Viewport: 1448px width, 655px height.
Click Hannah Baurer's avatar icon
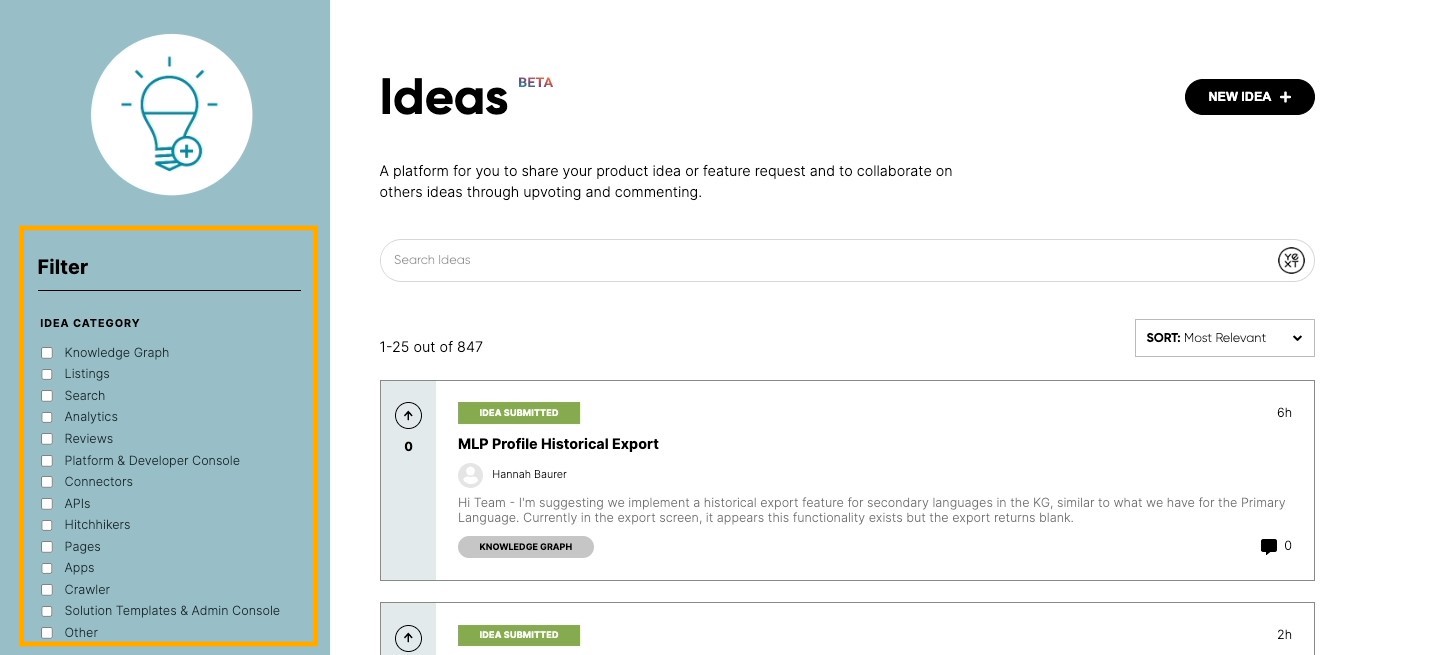tap(470, 475)
